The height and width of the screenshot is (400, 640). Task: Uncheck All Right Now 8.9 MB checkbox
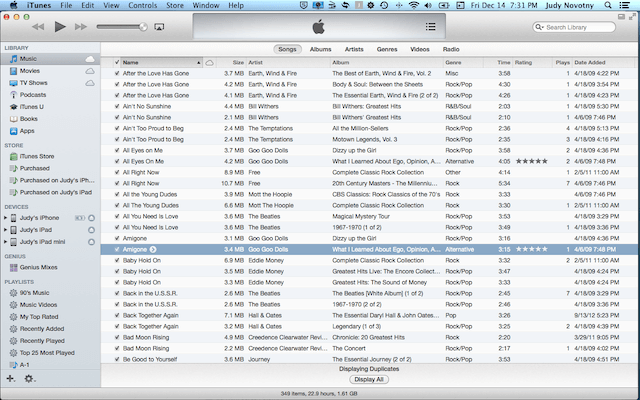pos(117,173)
